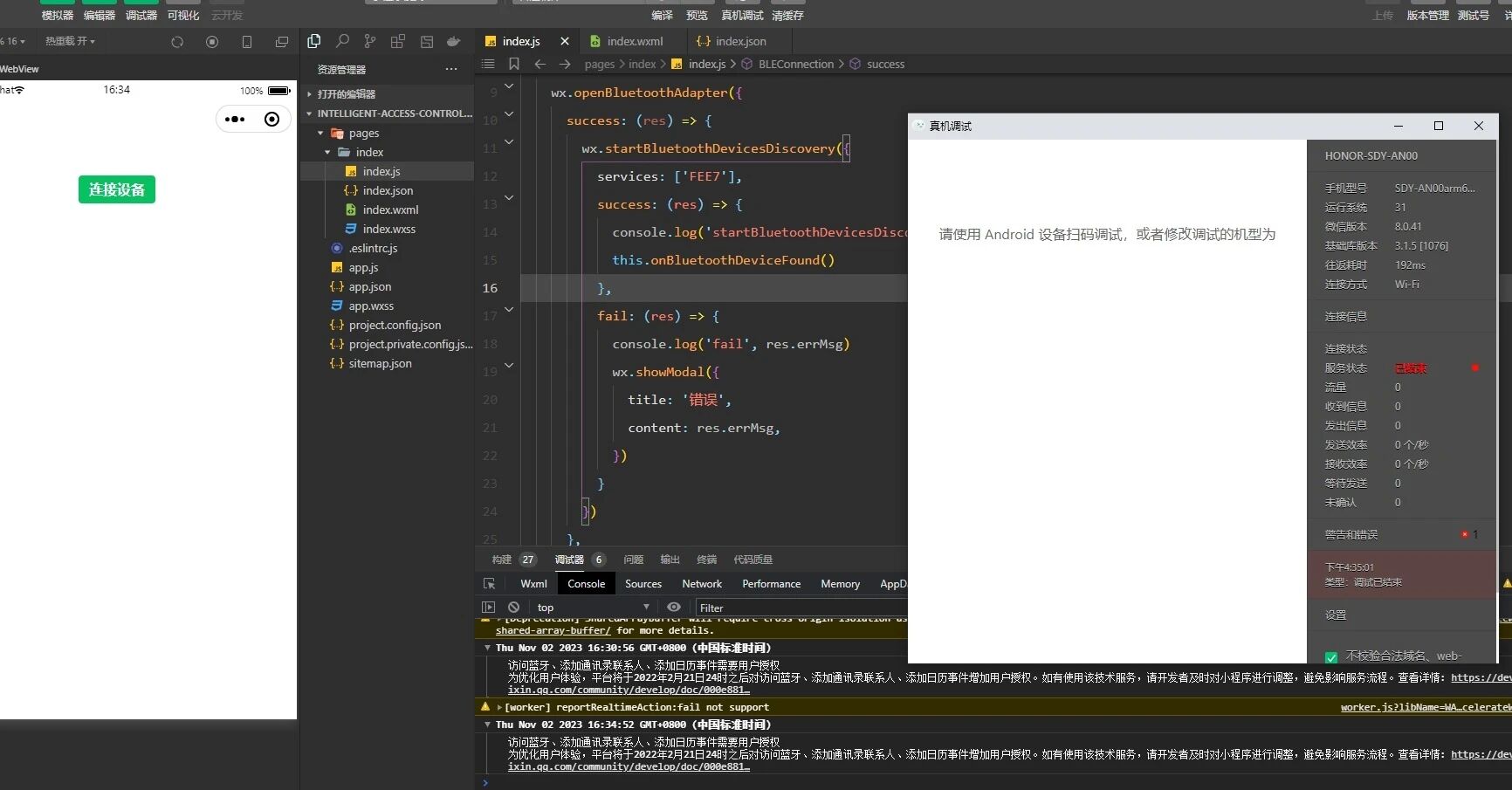Toggle the console sidebar panel icon

[x=489, y=608]
